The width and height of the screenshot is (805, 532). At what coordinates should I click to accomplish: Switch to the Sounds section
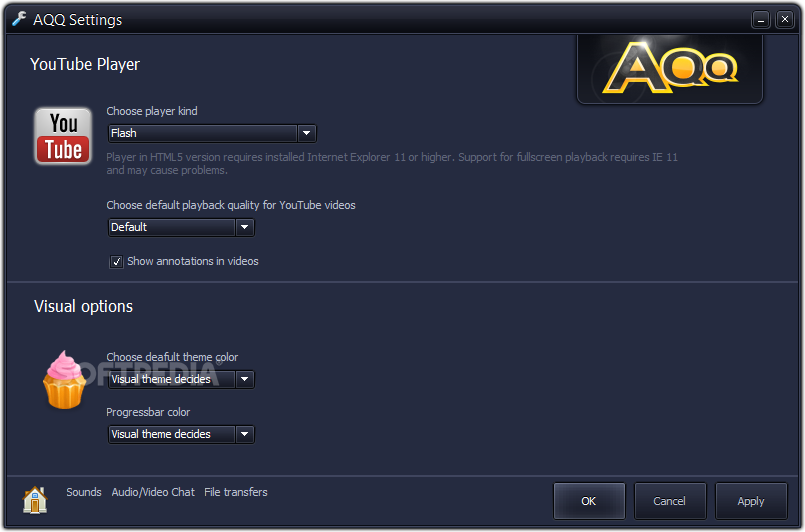pos(84,492)
